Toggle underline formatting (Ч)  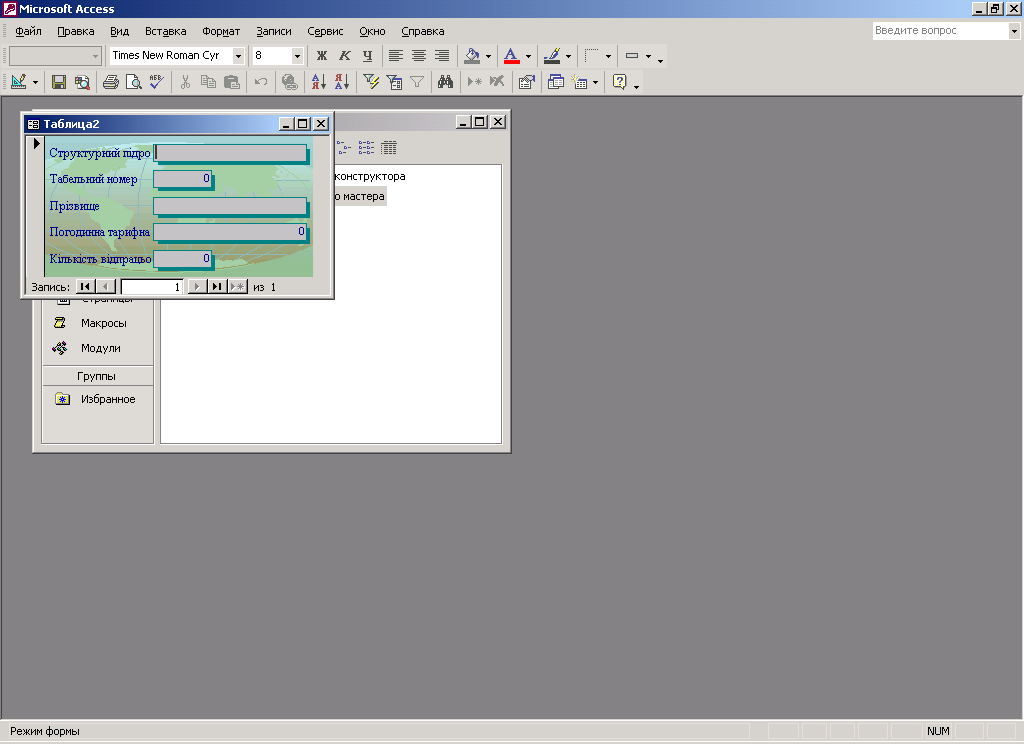(x=367, y=56)
